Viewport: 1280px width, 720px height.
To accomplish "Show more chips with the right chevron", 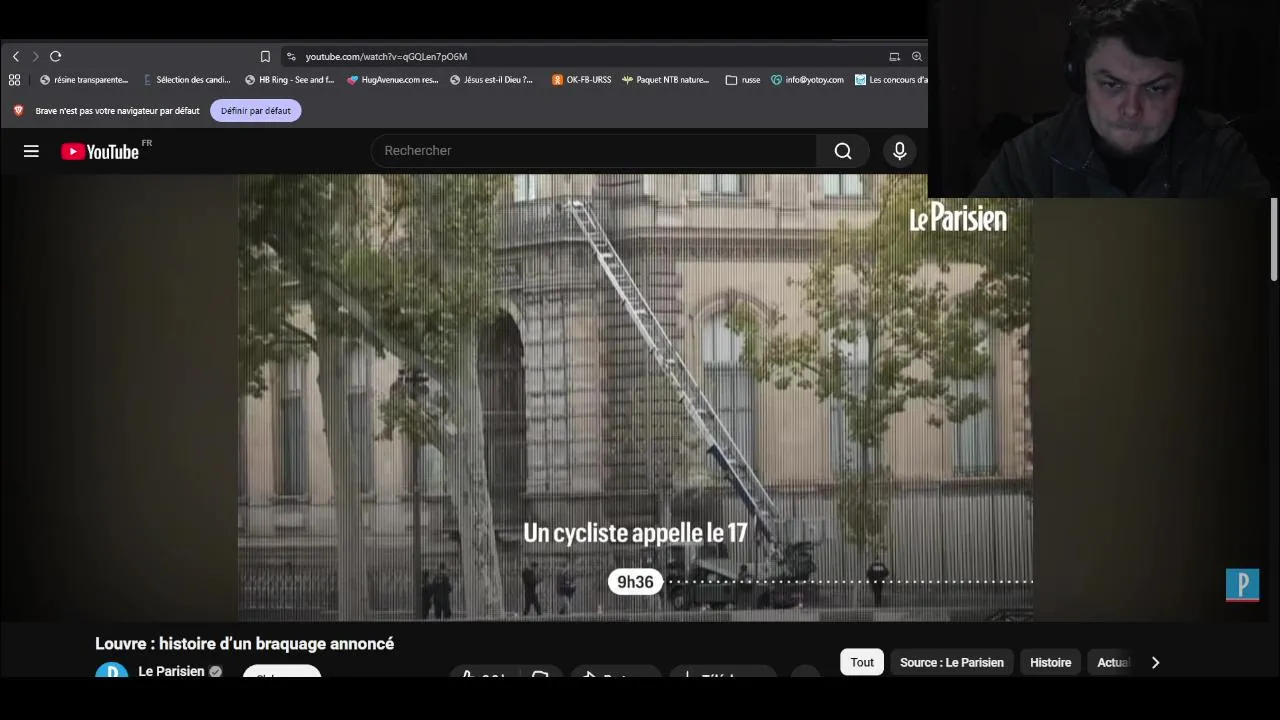I will point(1155,662).
